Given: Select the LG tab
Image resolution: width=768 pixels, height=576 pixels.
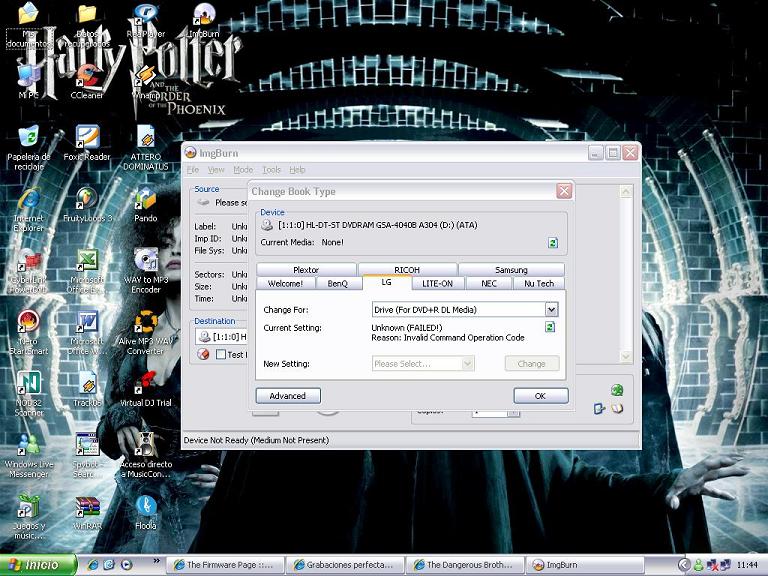Looking at the screenshot, I should tap(386, 283).
